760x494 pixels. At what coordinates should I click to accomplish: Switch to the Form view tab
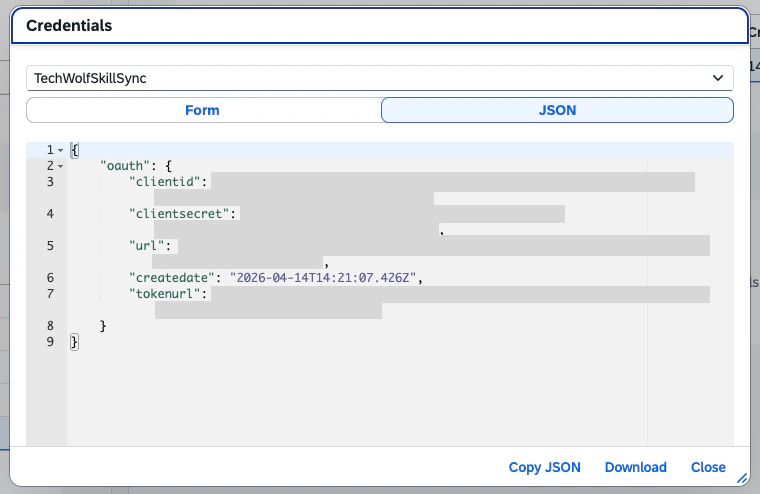click(x=203, y=110)
